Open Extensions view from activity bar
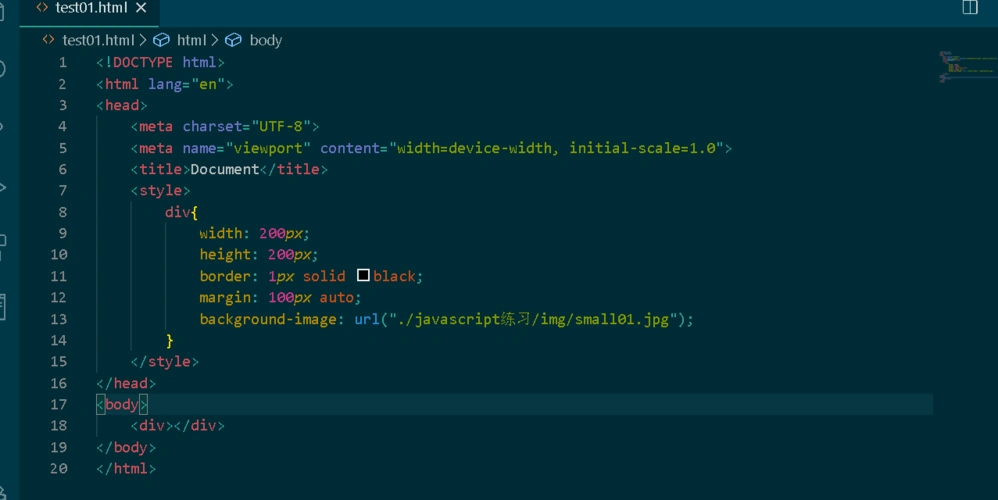The image size is (998, 500). tap(3, 242)
